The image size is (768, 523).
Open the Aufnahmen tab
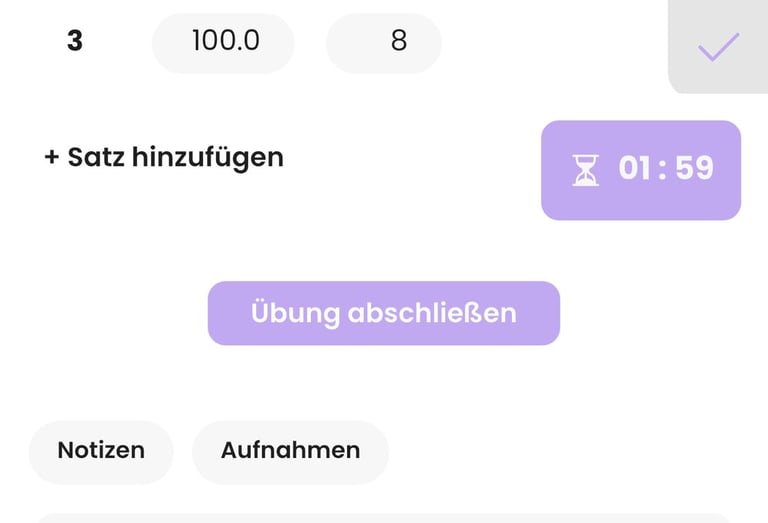(290, 451)
